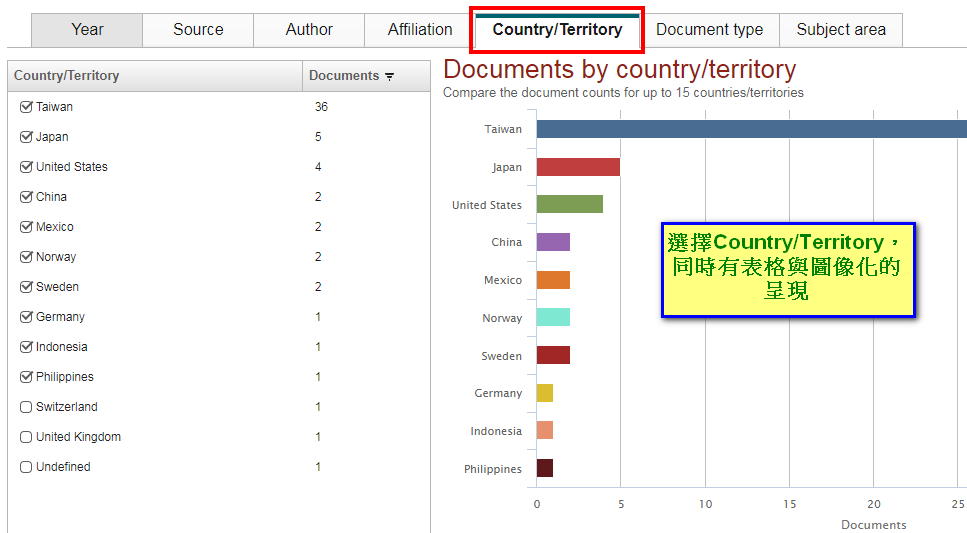
Task: Select the yellow Germany bar
Action: pos(545,393)
